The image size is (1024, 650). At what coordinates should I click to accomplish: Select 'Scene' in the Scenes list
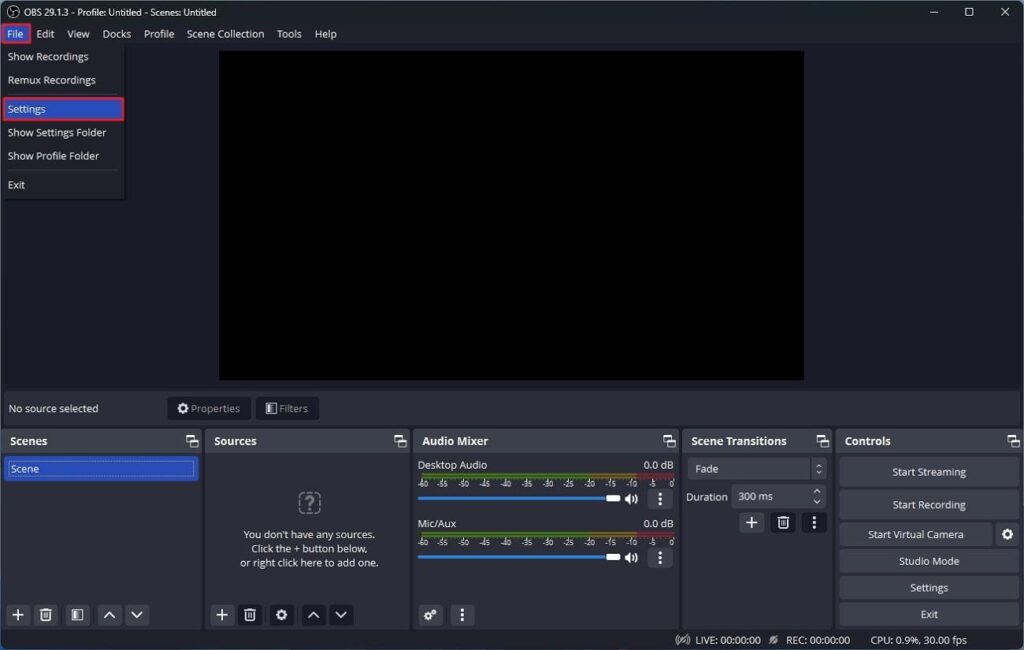click(100, 468)
